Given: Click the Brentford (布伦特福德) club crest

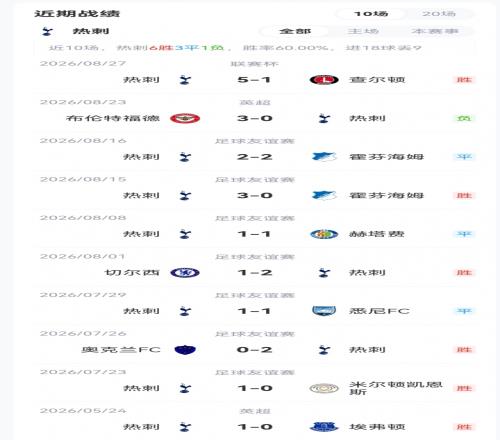Looking at the screenshot, I should [x=185, y=118].
